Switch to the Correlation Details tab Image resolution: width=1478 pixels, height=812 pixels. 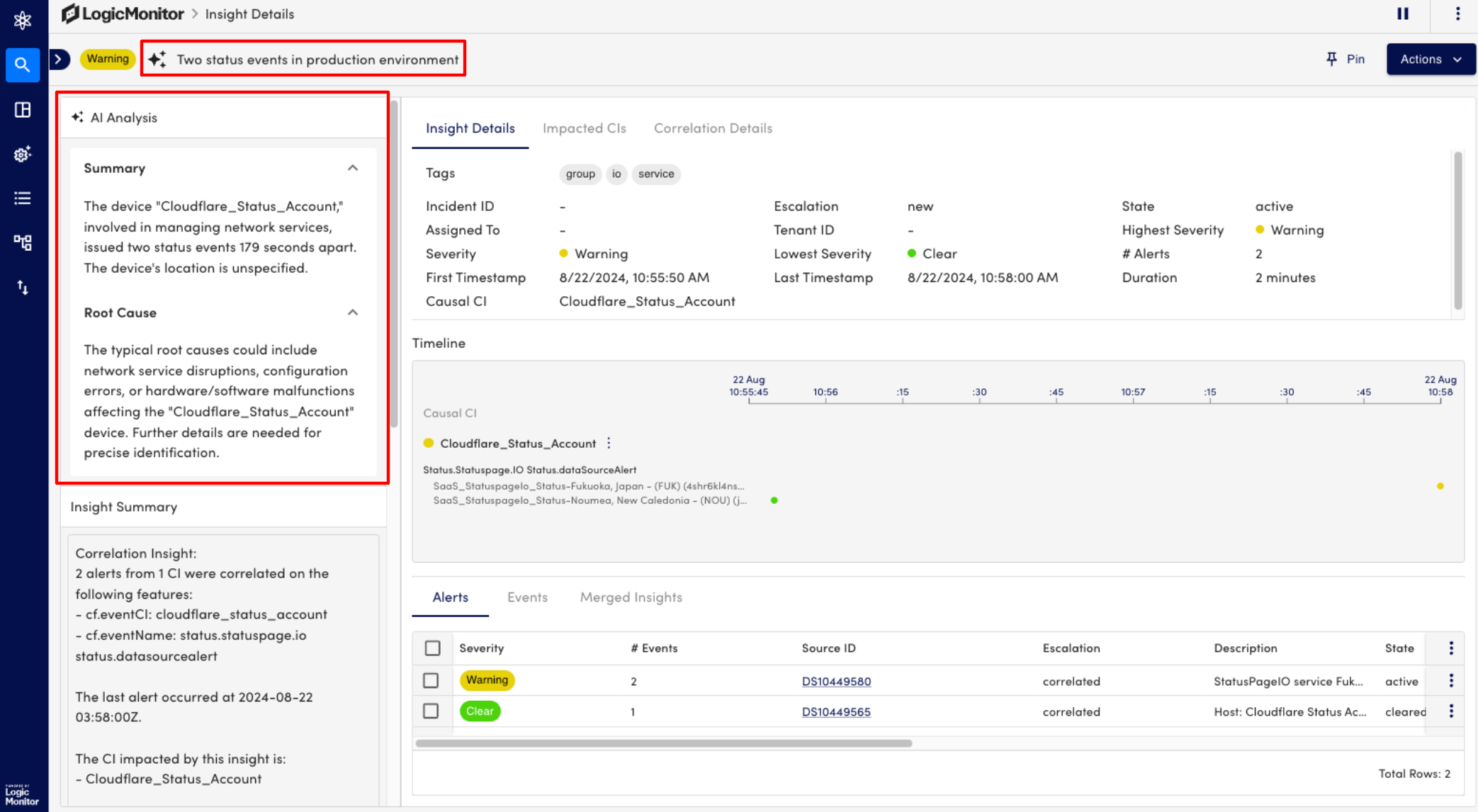(x=713, y=128)
